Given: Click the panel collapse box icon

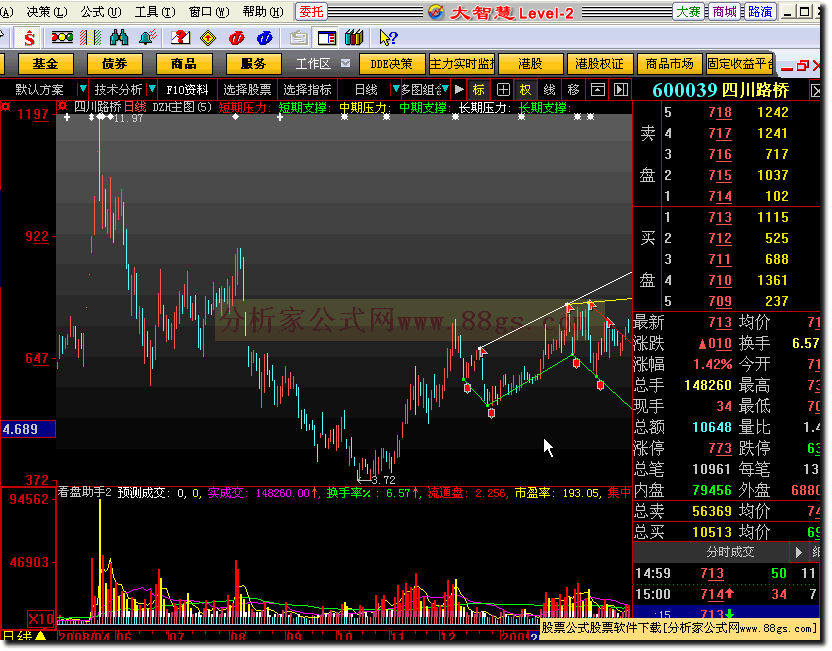Looking at the screenshot, I should [598, 90].
